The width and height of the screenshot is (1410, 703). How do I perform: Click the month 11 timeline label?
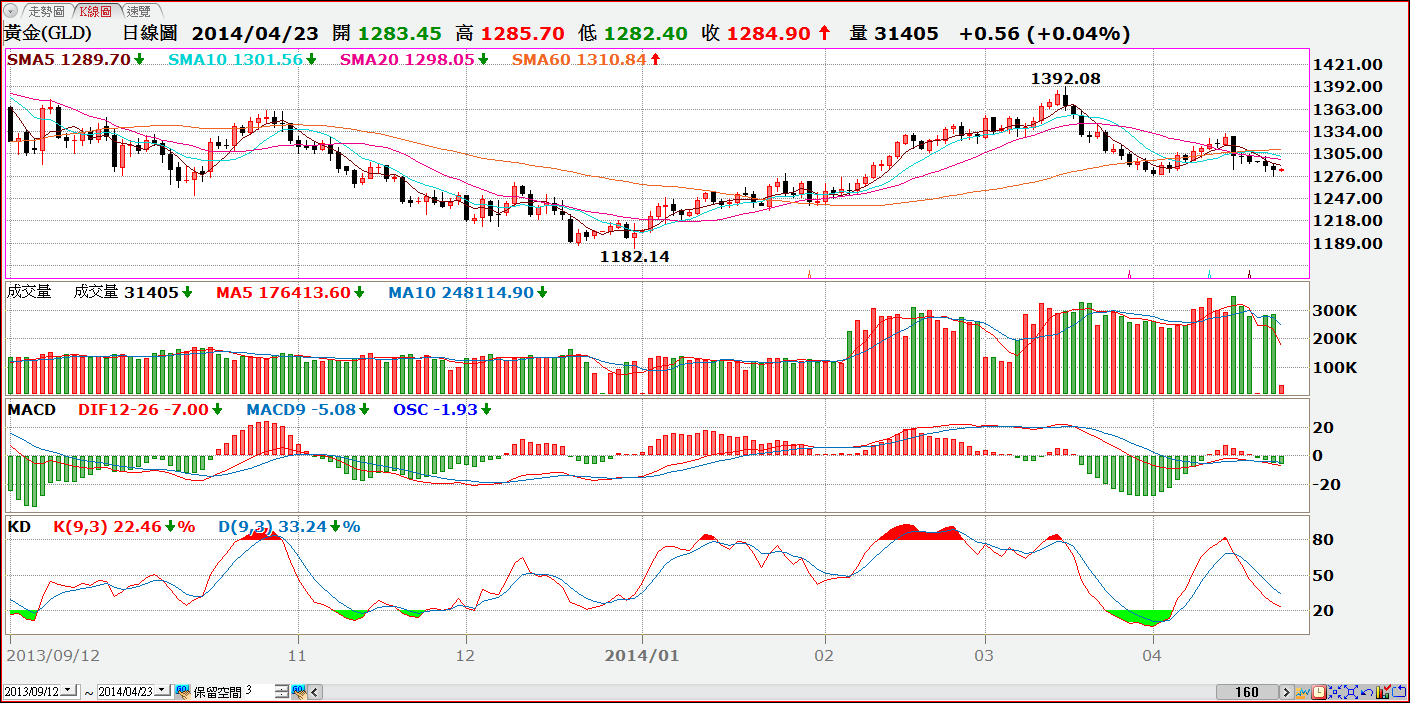pyautogui.click(x=296, y=656)
